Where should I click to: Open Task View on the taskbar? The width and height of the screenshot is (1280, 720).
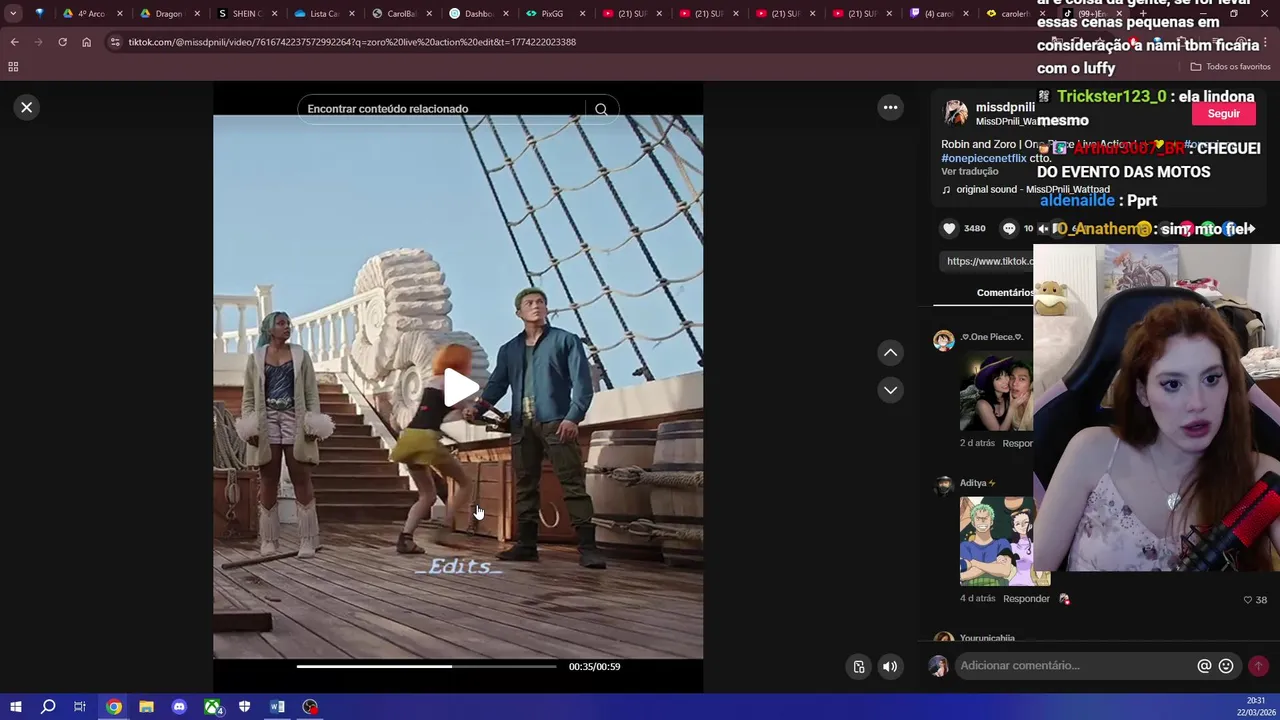[80, 707]
